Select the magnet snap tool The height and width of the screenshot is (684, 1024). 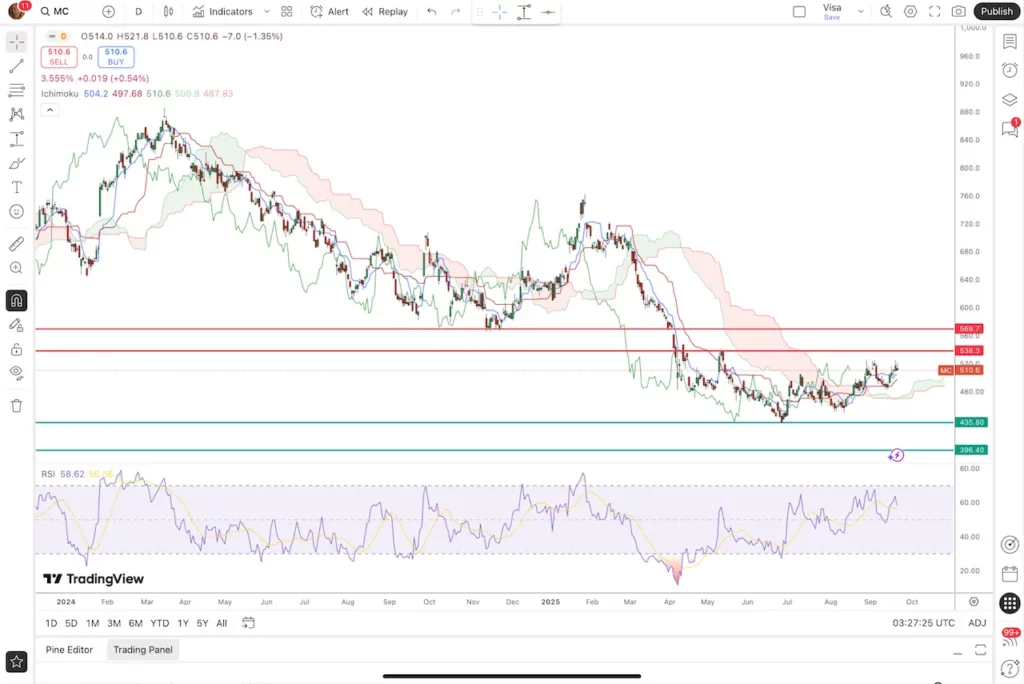(16, 300)
